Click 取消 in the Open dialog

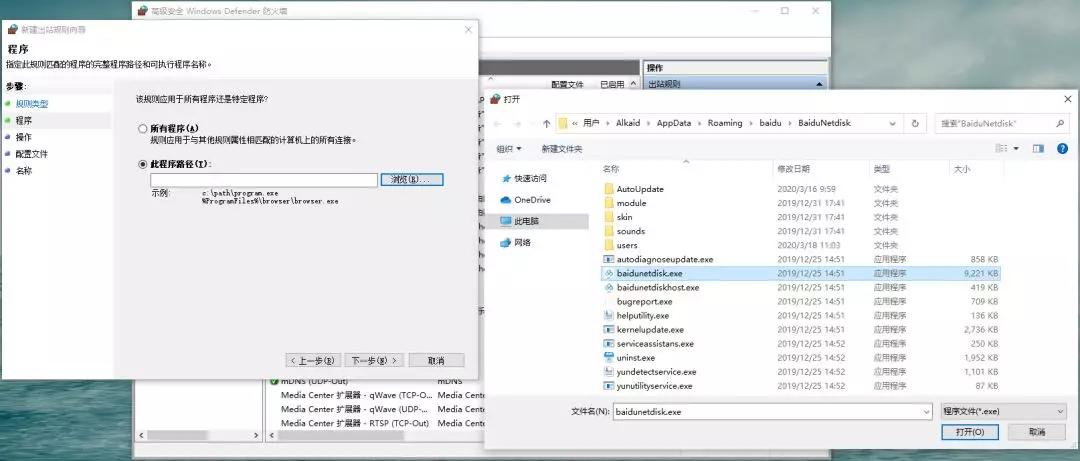point(1037,432)
